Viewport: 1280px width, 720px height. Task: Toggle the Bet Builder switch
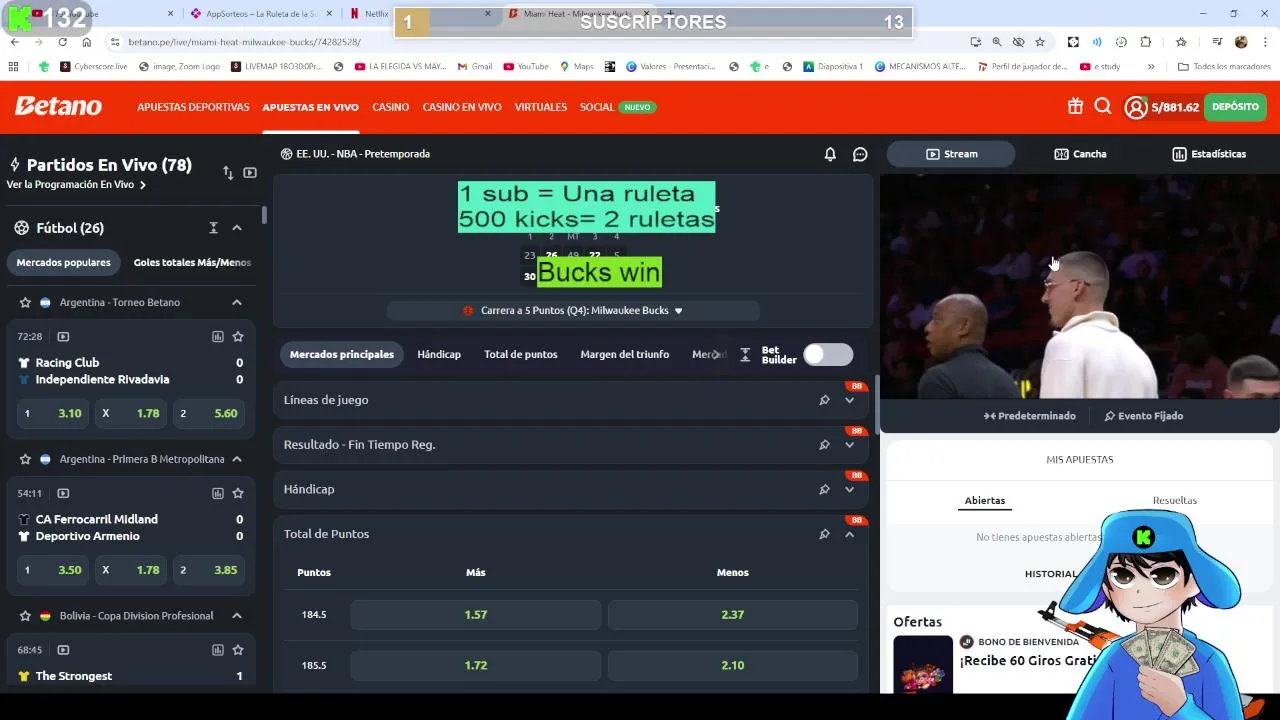coord(828,355)
